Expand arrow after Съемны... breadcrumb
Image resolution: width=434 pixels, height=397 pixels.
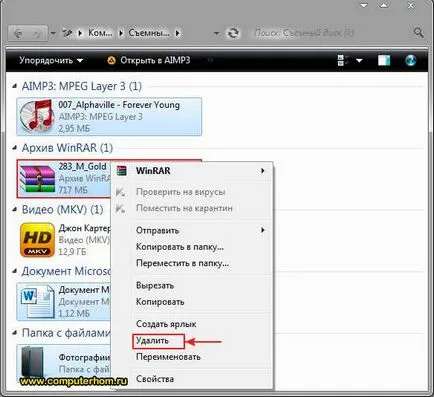[178, 33]
